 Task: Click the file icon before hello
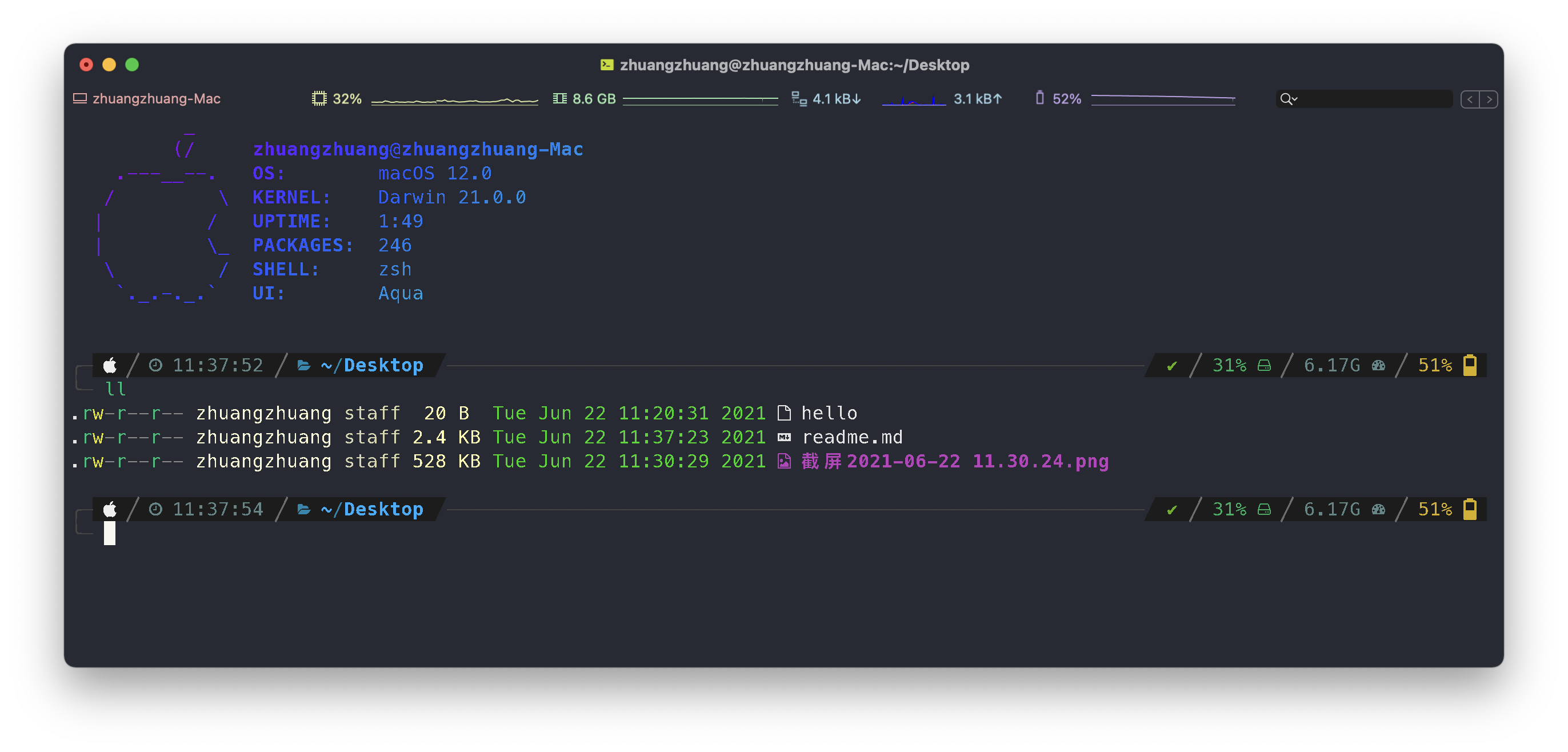click(x=784, y=413)
